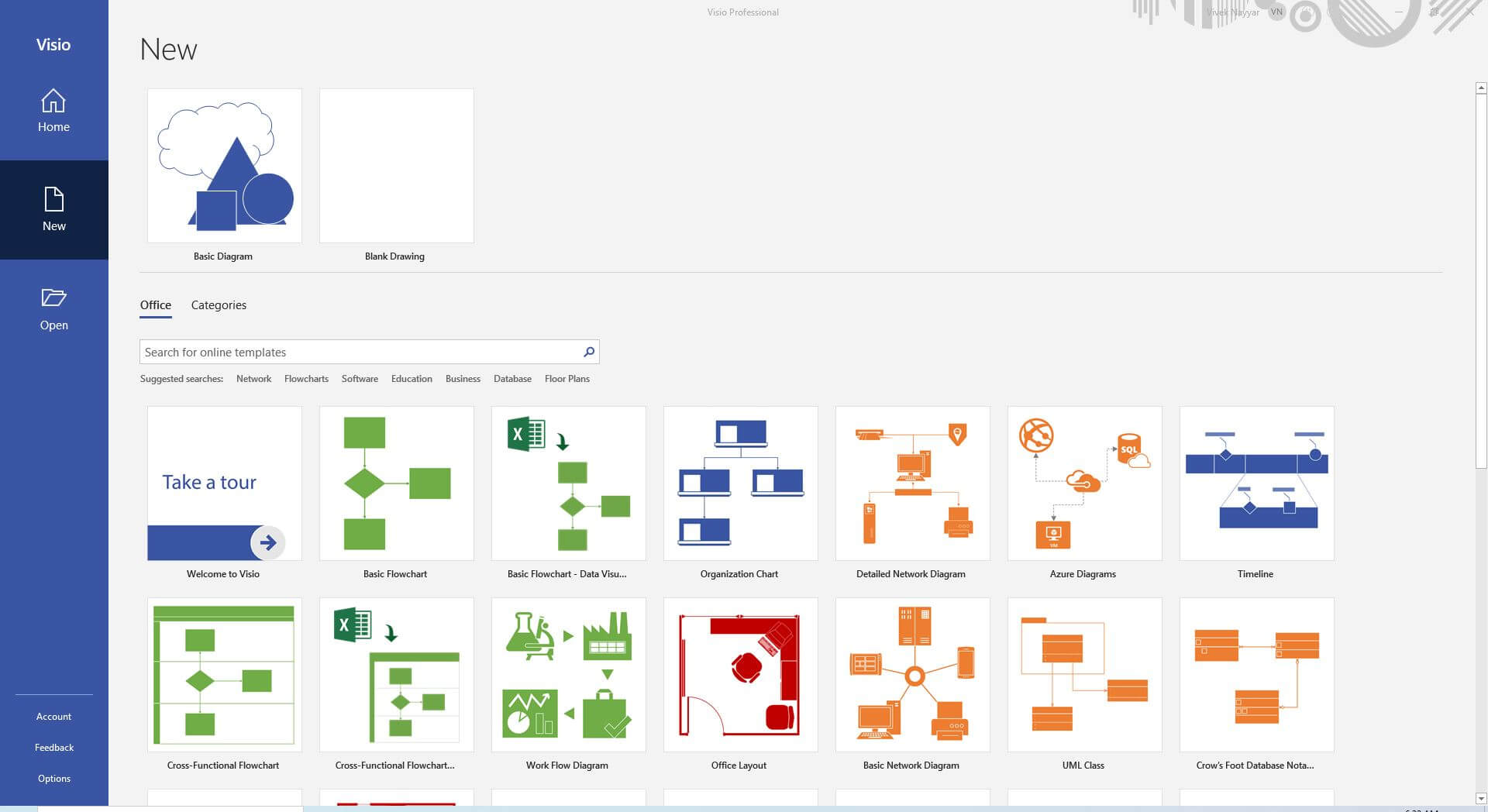
Task: Search suggested term Software
Action: (360, 379)
